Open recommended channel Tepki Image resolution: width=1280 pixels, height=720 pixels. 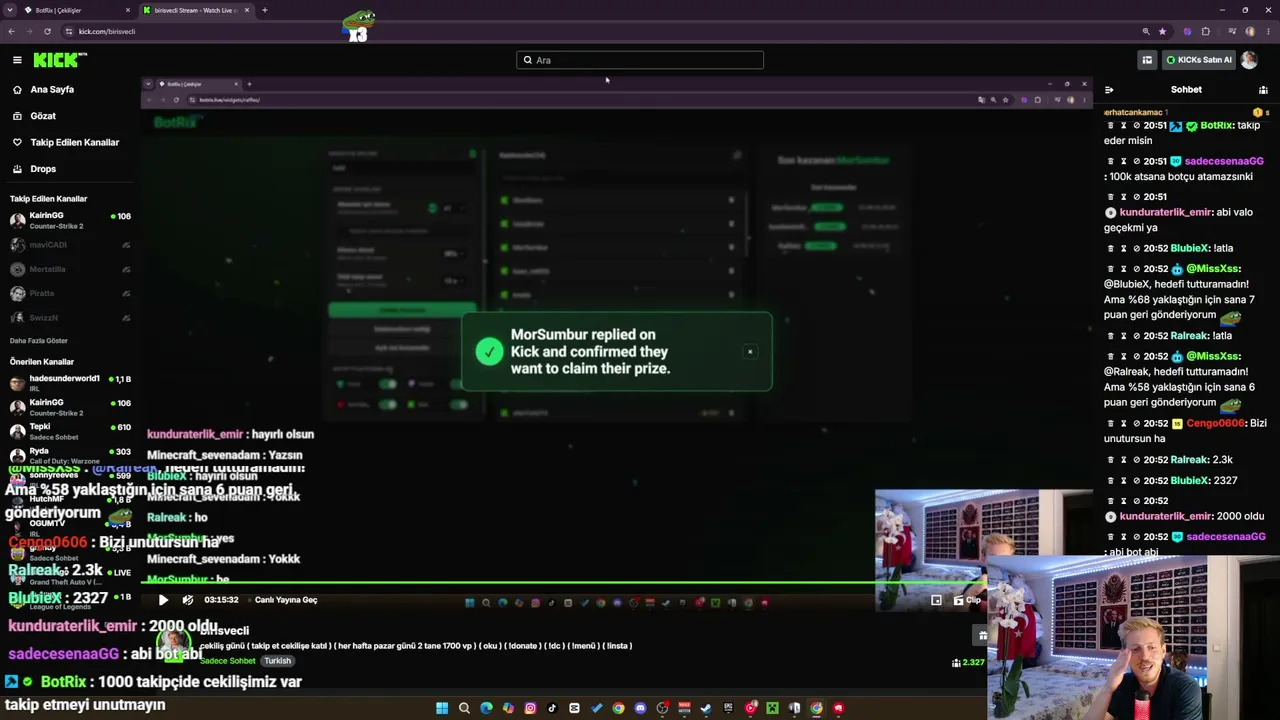70,431
